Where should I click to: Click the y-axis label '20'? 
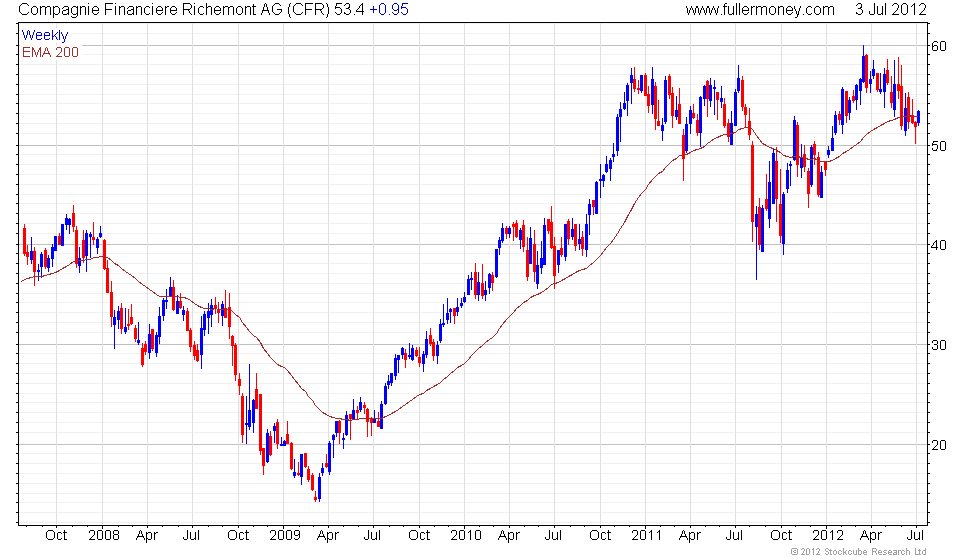tap(939, 445)
